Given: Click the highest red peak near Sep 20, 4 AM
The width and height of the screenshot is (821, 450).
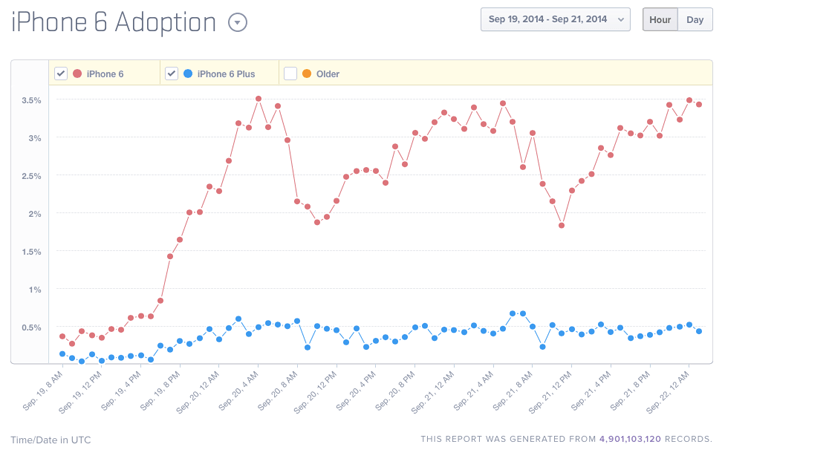Looking at the screenshot, I should click(x=258, y=99).
